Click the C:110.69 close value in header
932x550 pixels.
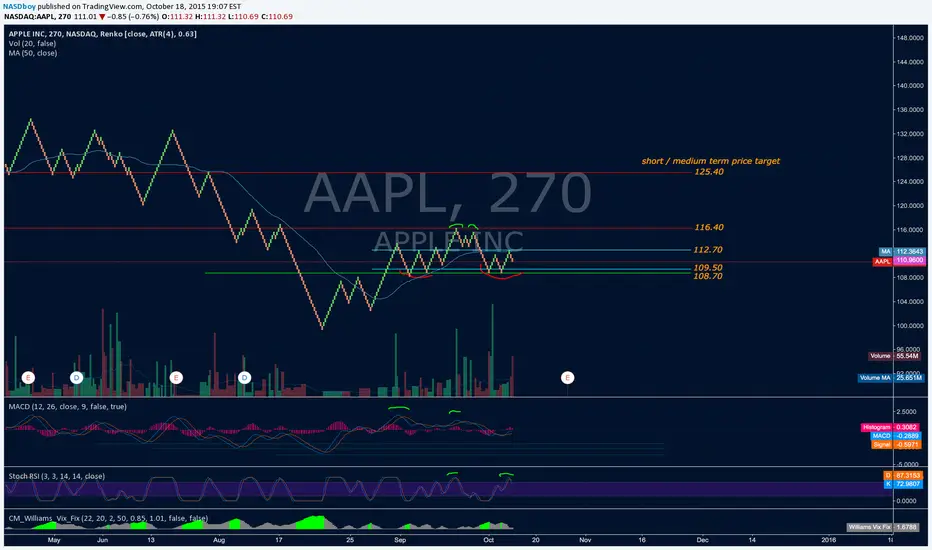coord(277,17)
